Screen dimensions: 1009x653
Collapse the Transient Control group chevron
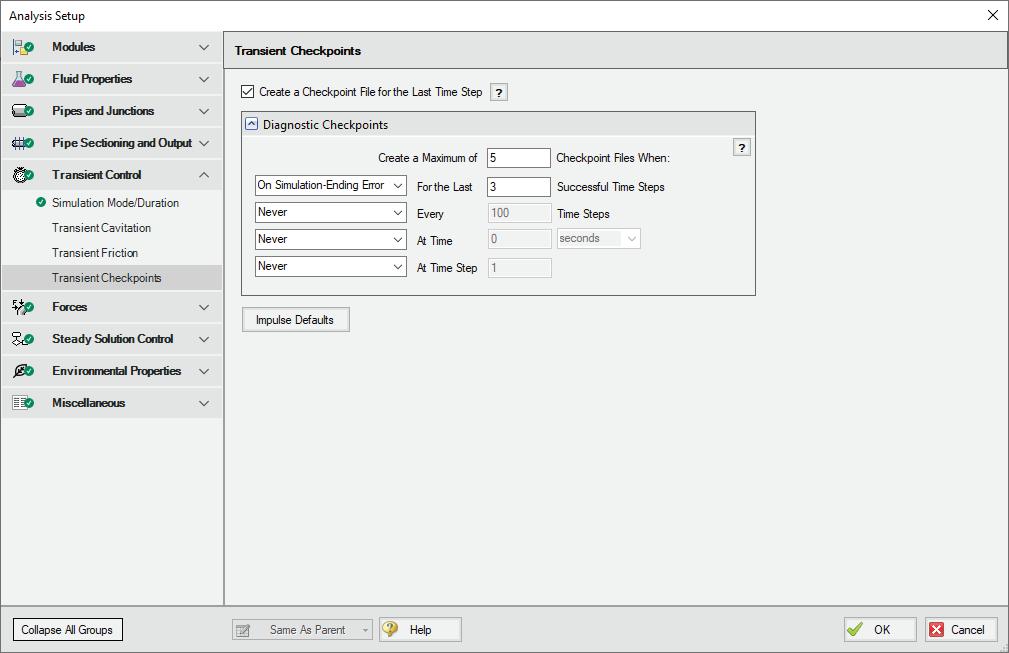pyautogui.click(x=204, y=175)
